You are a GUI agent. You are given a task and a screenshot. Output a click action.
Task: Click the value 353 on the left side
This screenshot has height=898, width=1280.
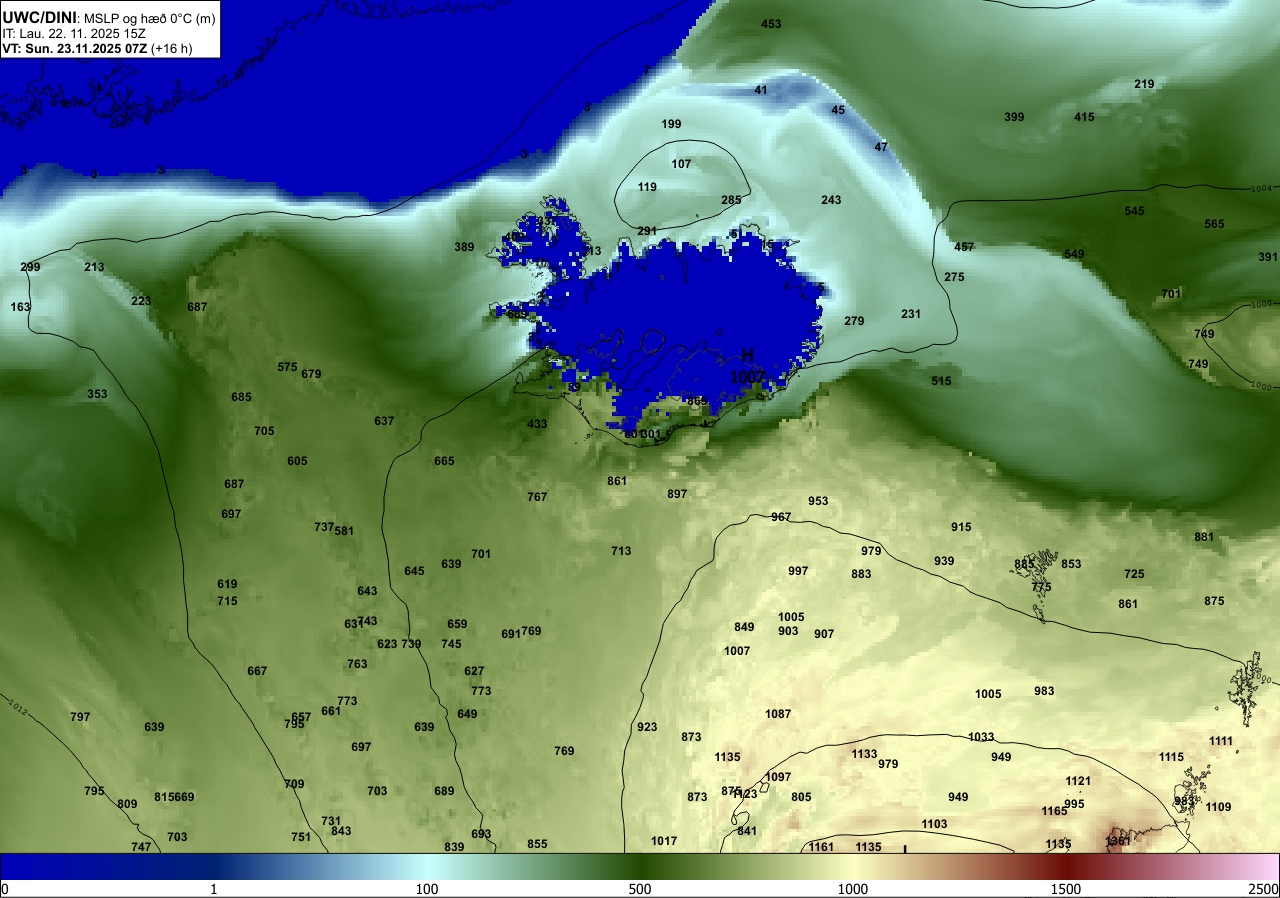[97, 394]
